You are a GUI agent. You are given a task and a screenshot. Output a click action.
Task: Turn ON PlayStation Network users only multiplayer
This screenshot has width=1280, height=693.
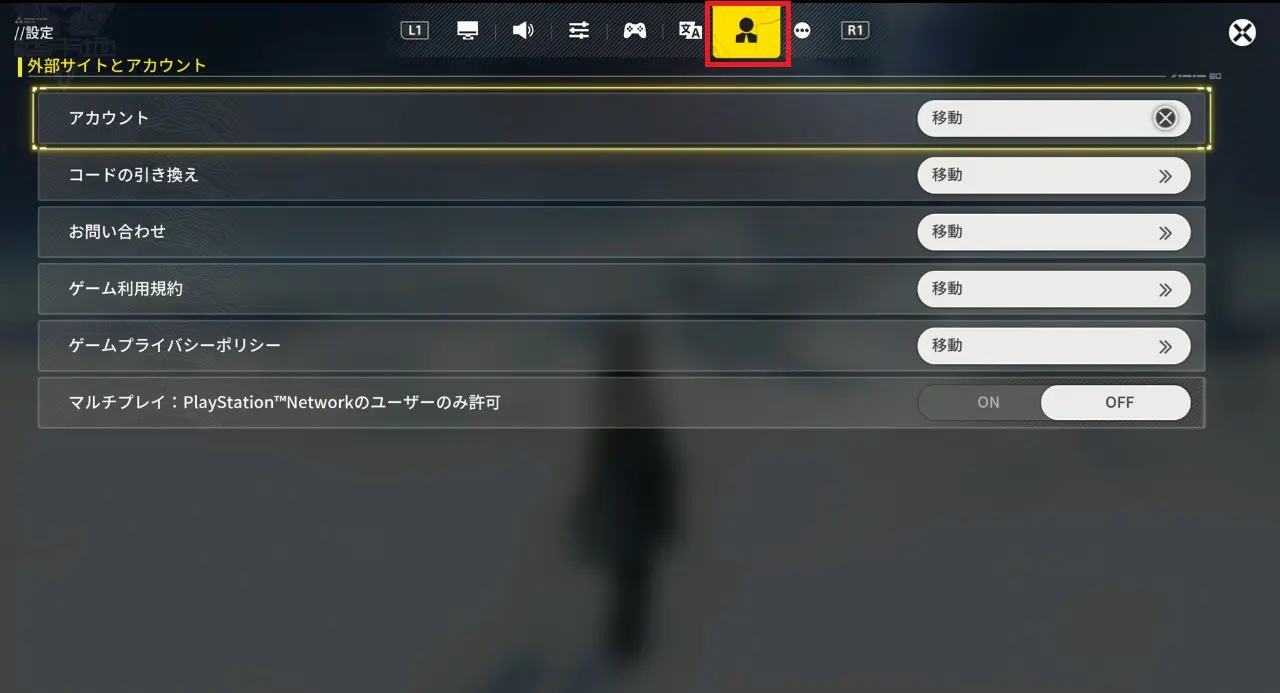988,402
